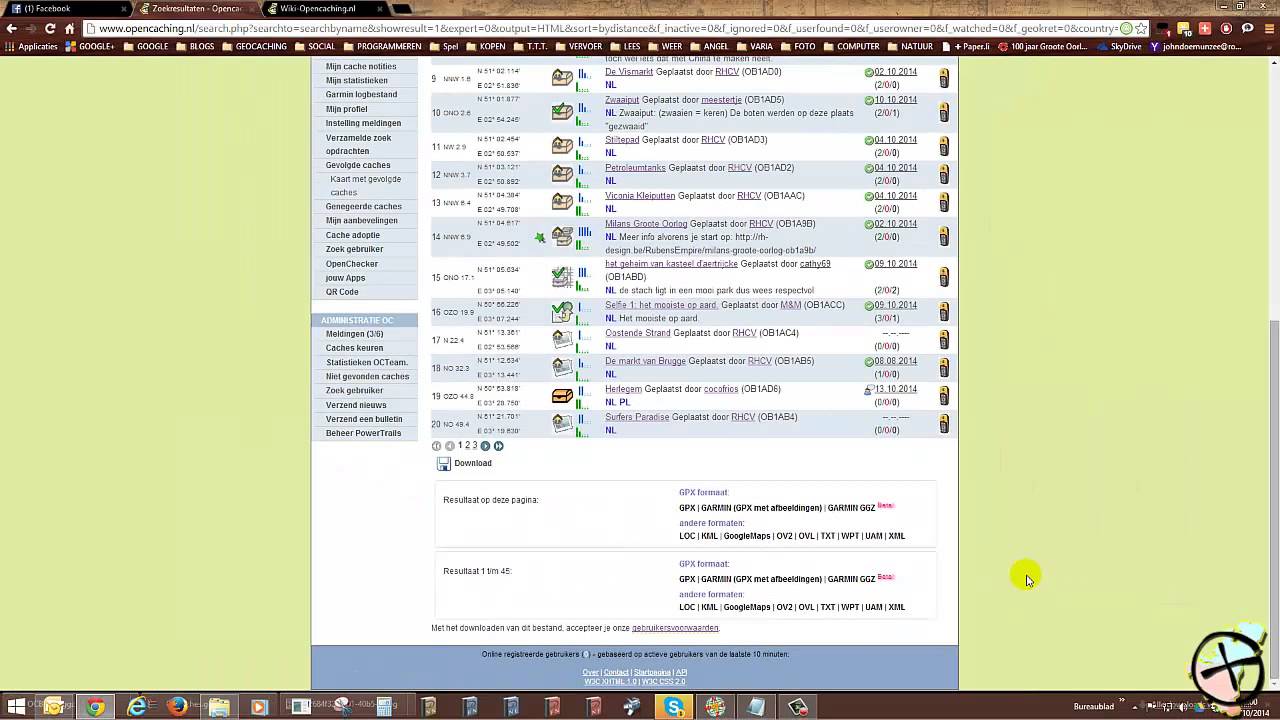Click the treasure chest icon for Herlegem
Screen dimensions: 1280x720
pos(562,396)
